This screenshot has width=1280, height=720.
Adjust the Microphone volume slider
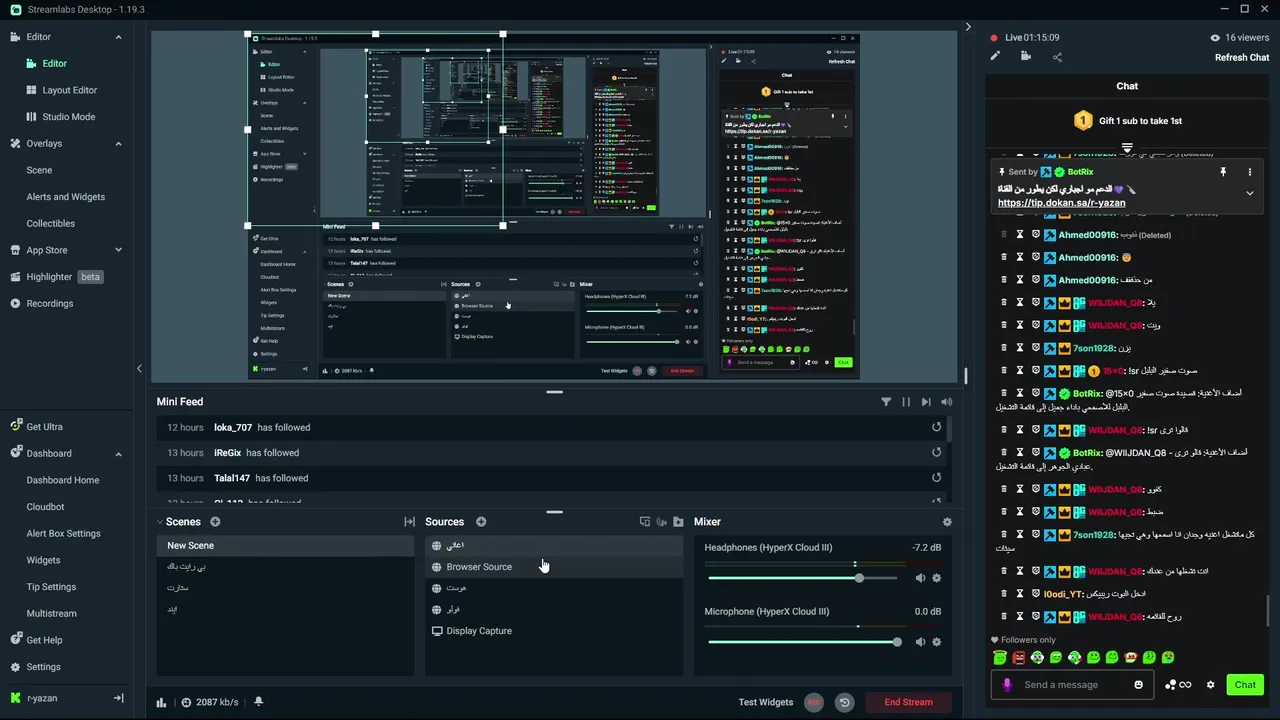point(805,642)
